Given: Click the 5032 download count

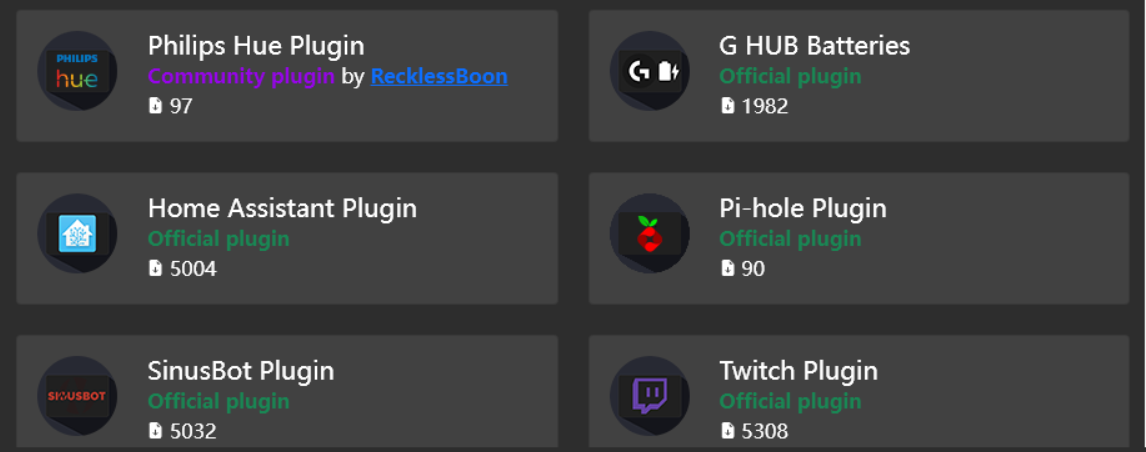Looking at the screenshot, I should 192,431.
